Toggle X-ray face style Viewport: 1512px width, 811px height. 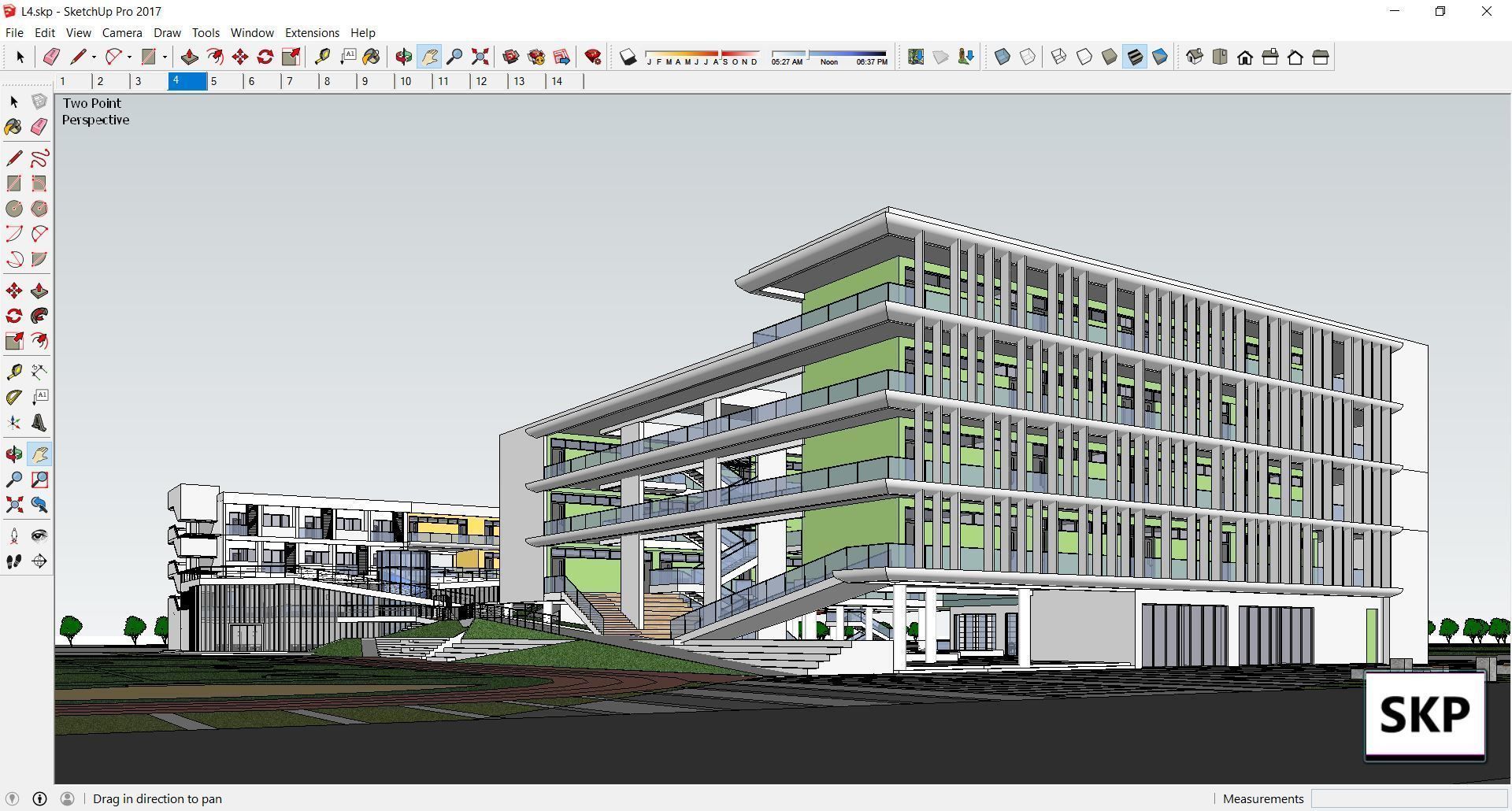point(1002,57)
